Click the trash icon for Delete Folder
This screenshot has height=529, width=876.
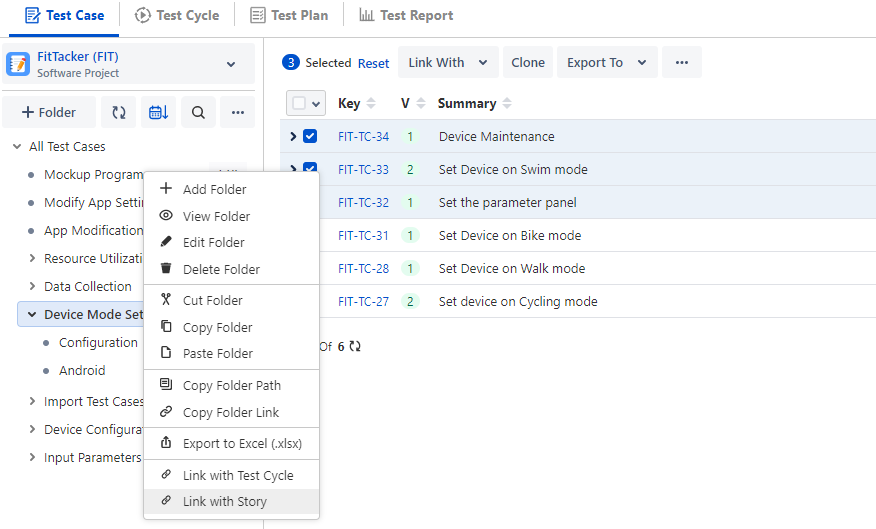tap(166, 268)
